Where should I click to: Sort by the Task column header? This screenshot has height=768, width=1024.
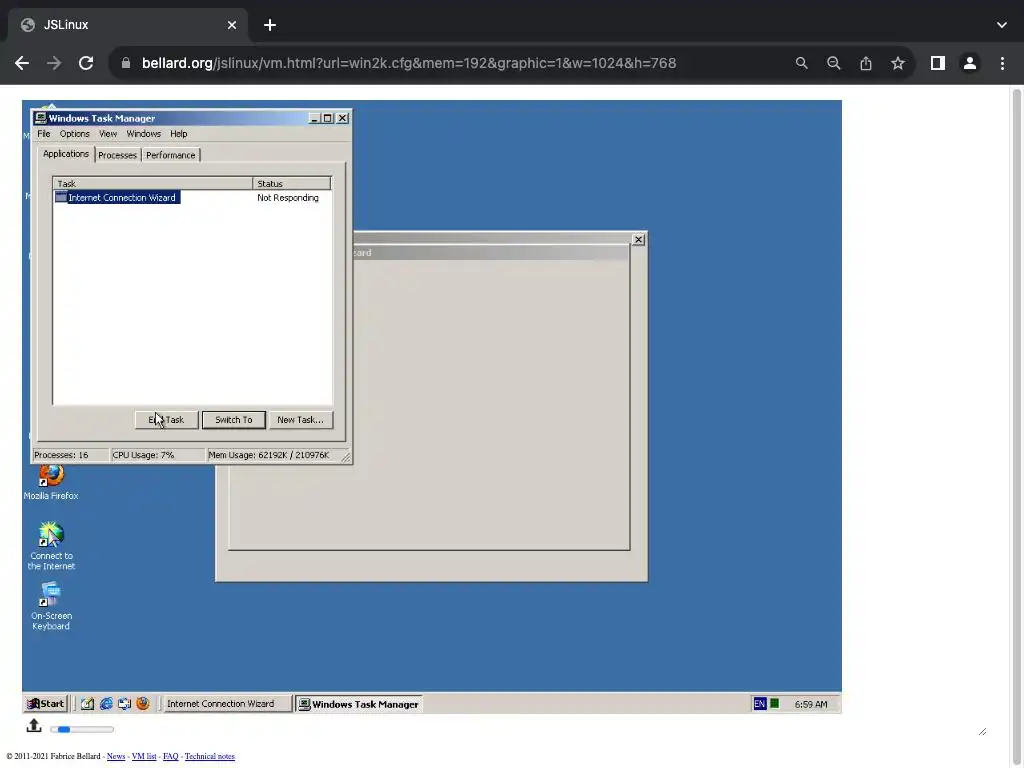coord(153,184)
